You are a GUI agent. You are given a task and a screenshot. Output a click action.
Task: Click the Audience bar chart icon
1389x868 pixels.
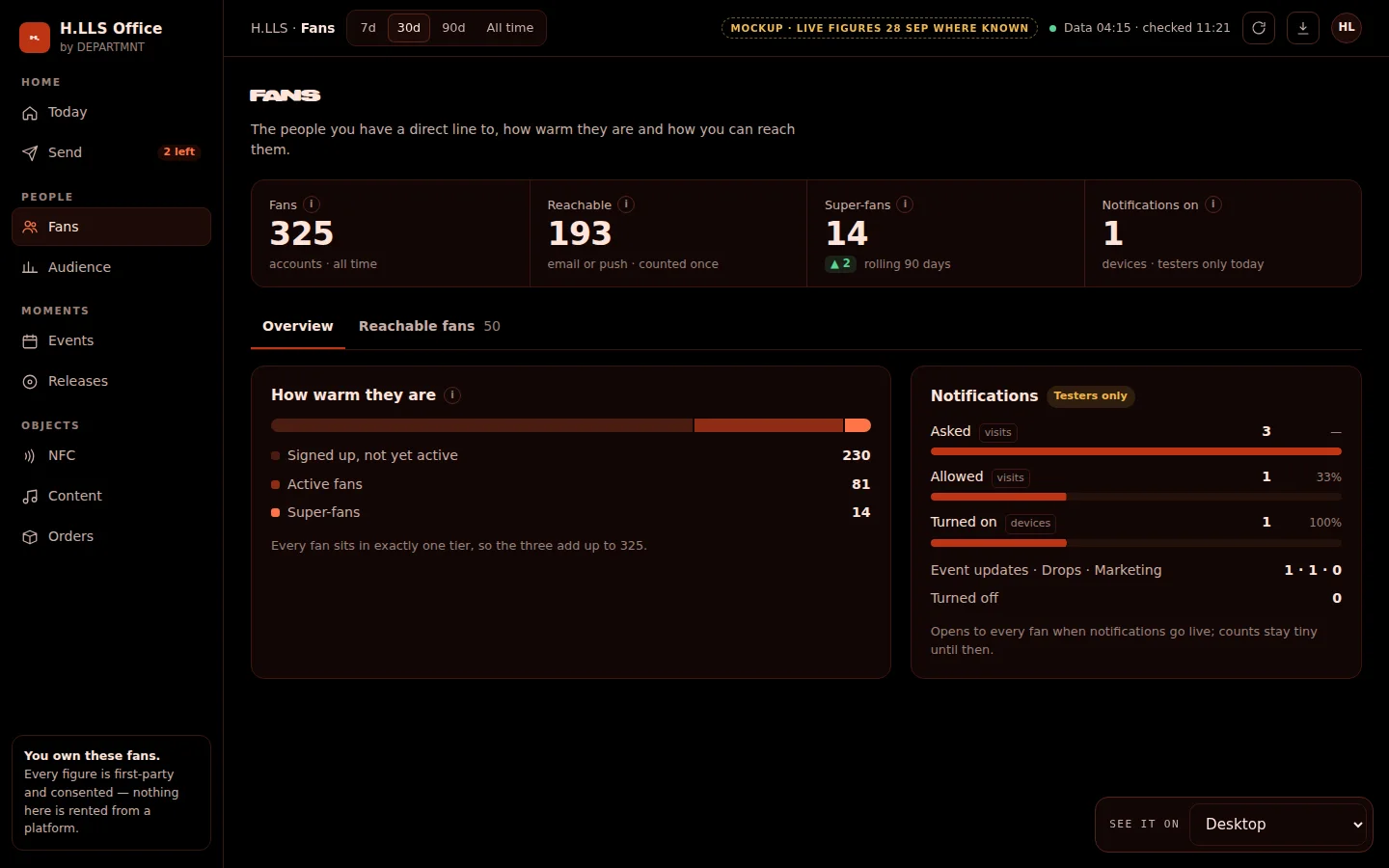tap(30, 268)
